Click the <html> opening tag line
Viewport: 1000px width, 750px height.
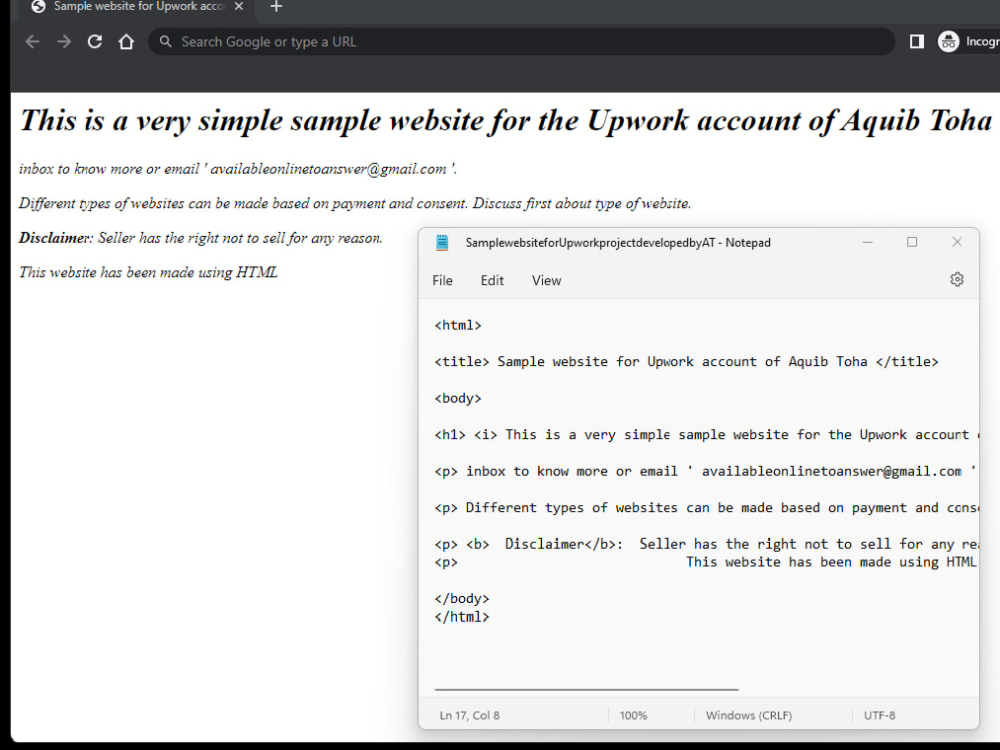point(458,325)
